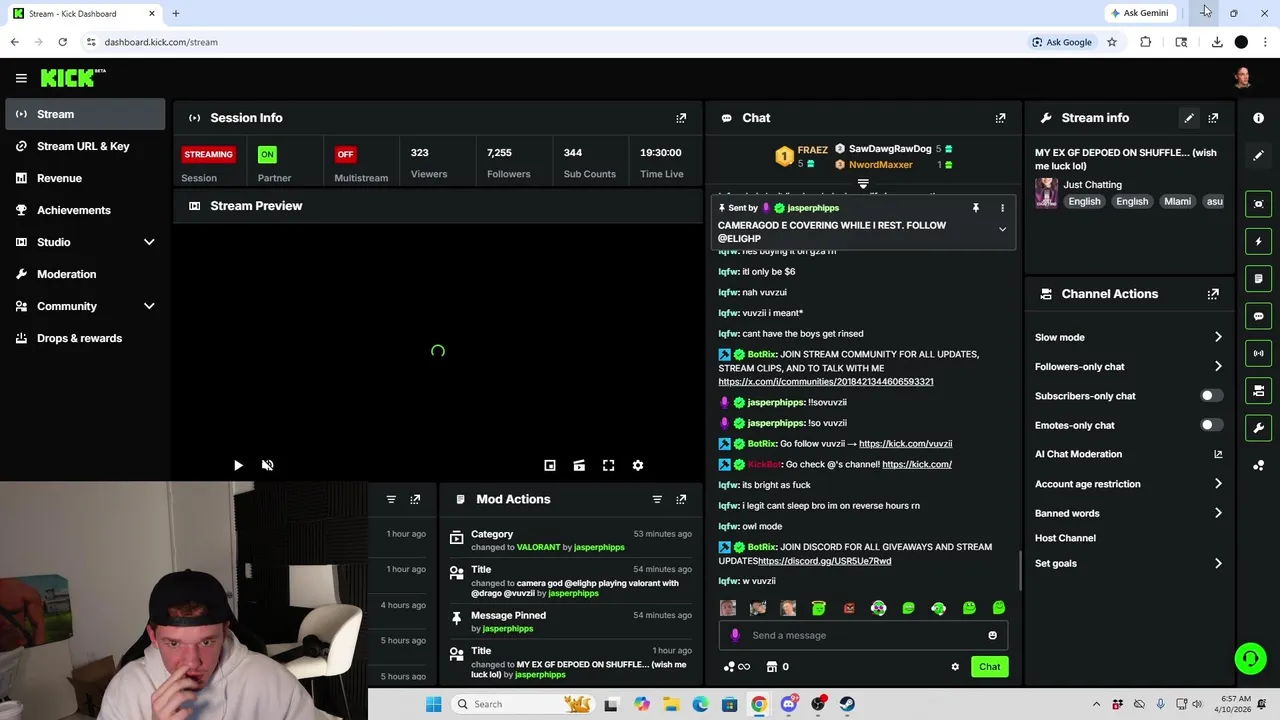Pop out the Chat panel

pos(1000,118)
